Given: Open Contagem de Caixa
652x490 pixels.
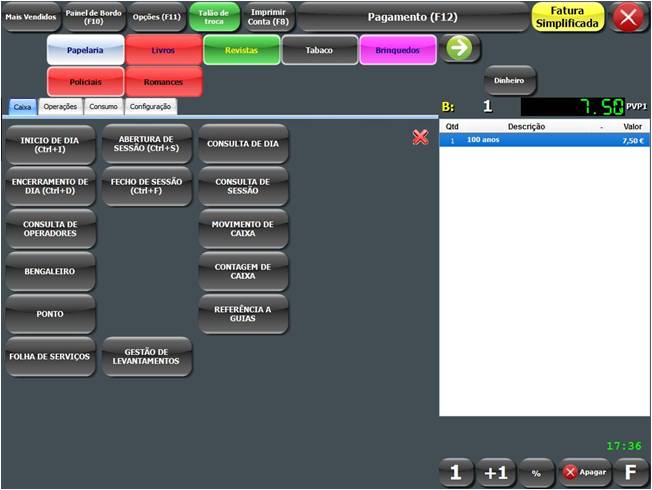Looking at the screenshot, I should (x=243, y=271).
